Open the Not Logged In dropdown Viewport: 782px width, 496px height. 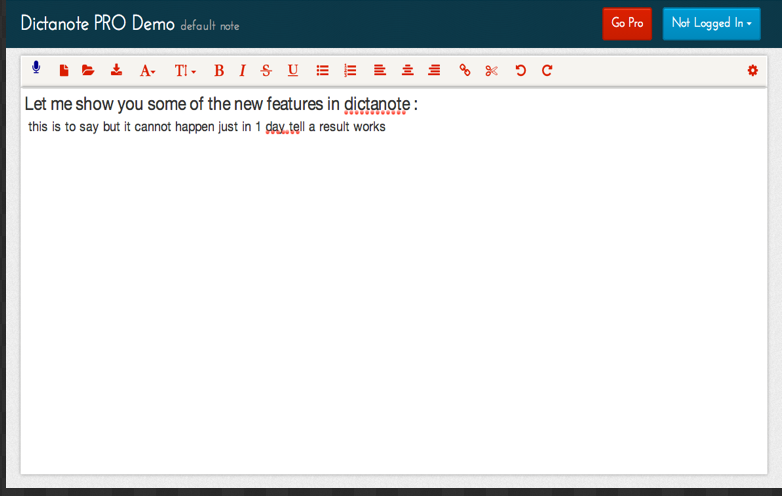[712, 23]
